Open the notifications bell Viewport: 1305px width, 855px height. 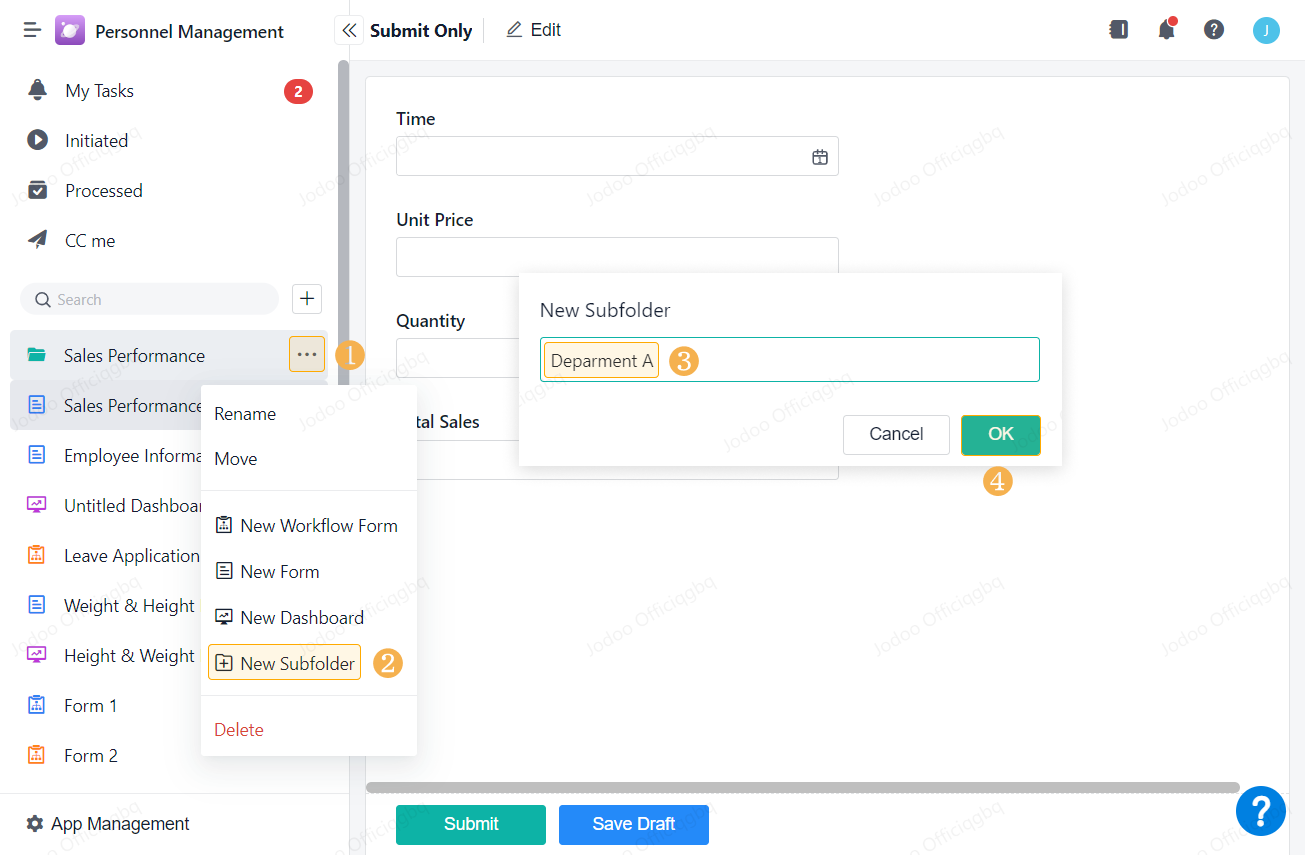pos(1166,30)
